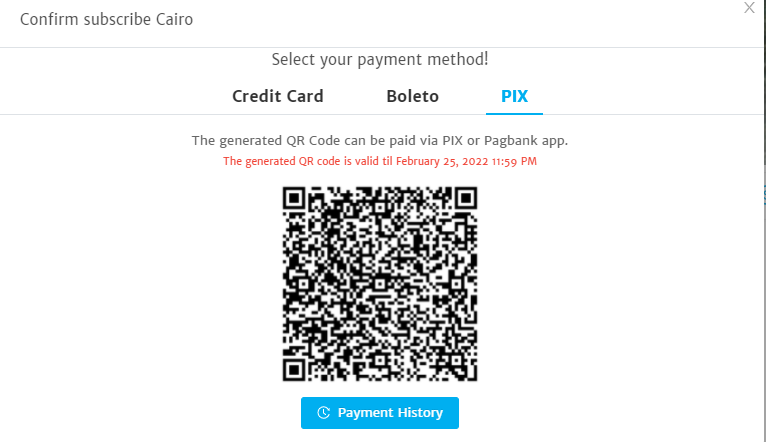Click the QR code's bottom-left finder square
The height and width of the screenshot is (442, 766).
[294, 370]
